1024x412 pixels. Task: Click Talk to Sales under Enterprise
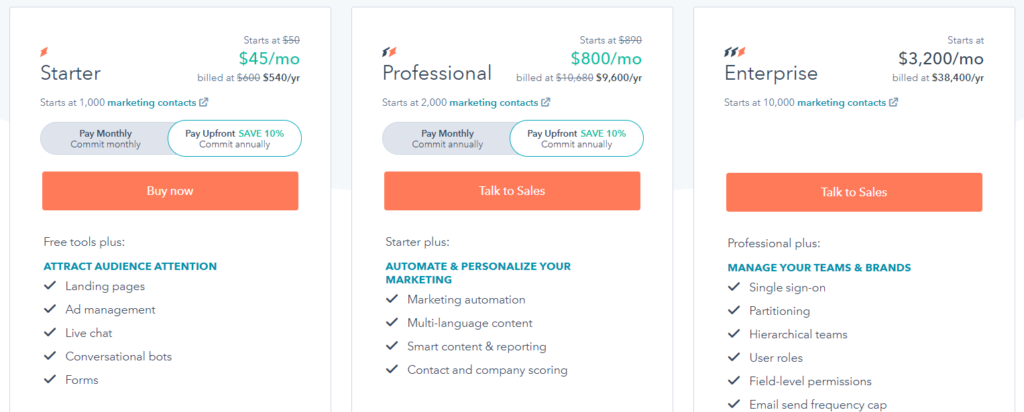[x=854, y=192]
